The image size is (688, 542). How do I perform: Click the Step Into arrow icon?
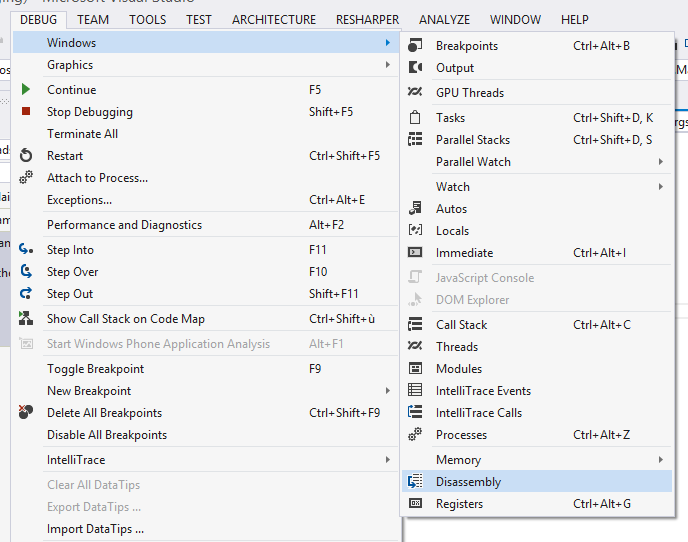tap(26, 249)
